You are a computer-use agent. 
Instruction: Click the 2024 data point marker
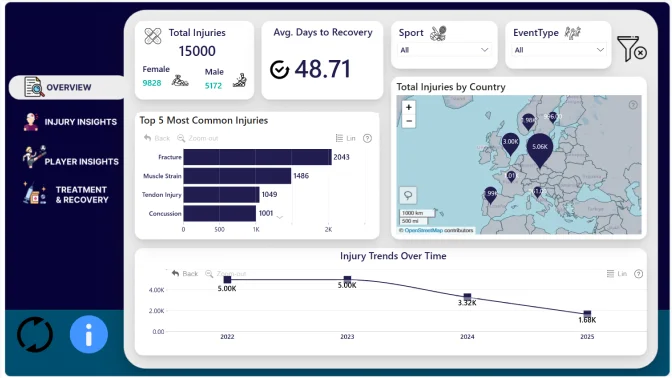coord(467,297)
